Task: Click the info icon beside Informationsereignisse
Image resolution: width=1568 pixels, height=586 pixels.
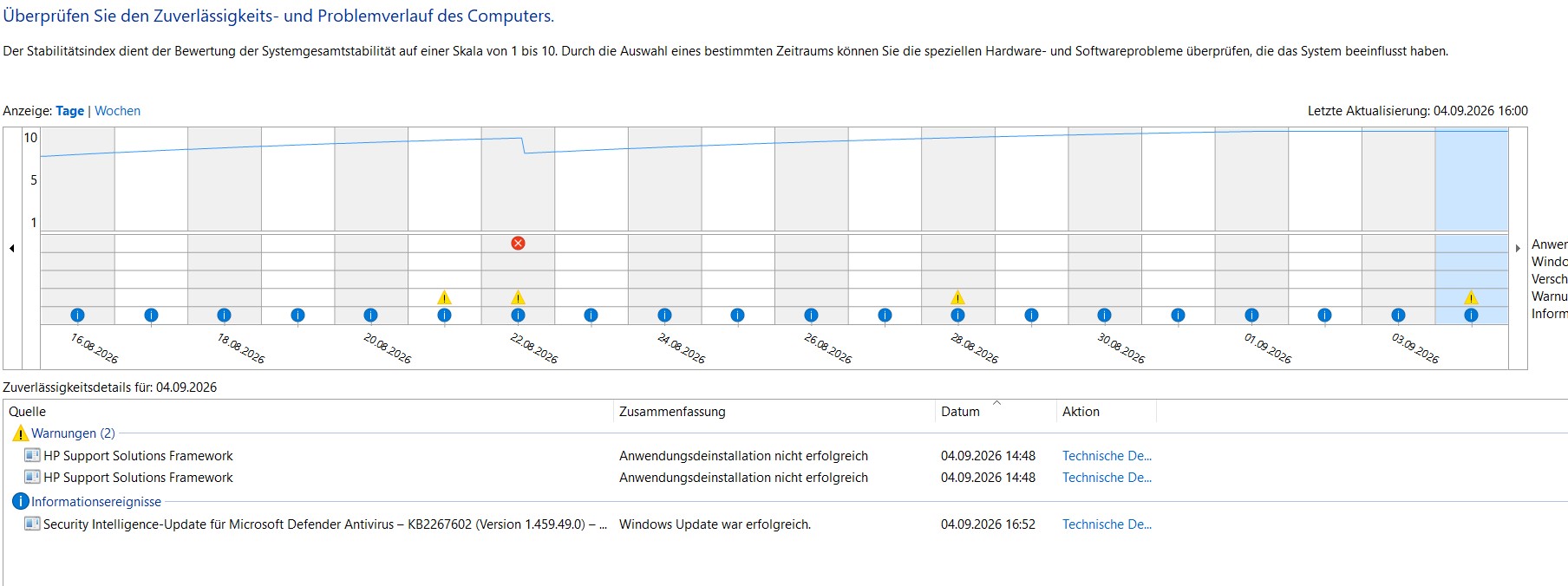Action: (x=20, y=501)
